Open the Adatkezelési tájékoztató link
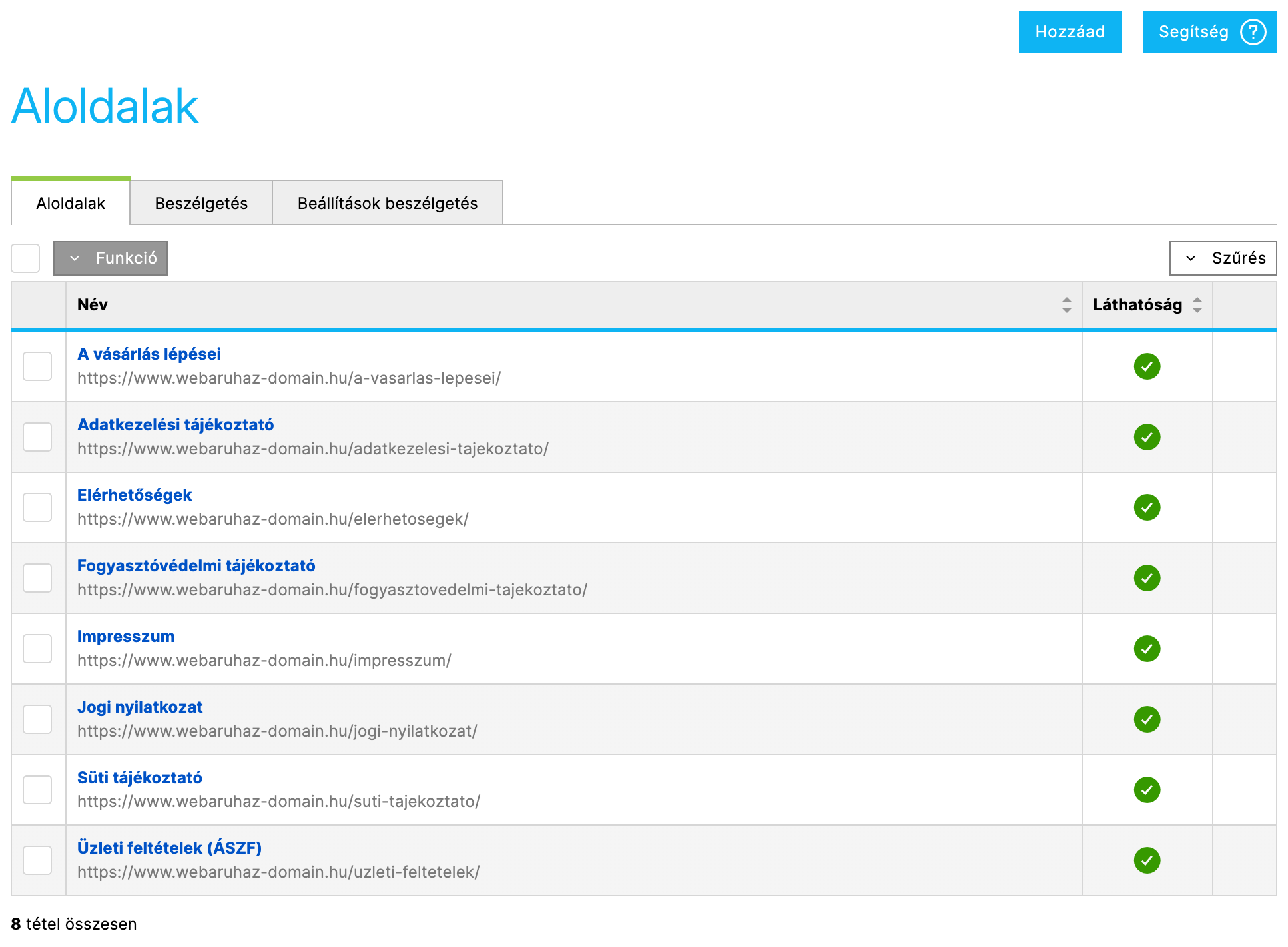 click(176, 424)
